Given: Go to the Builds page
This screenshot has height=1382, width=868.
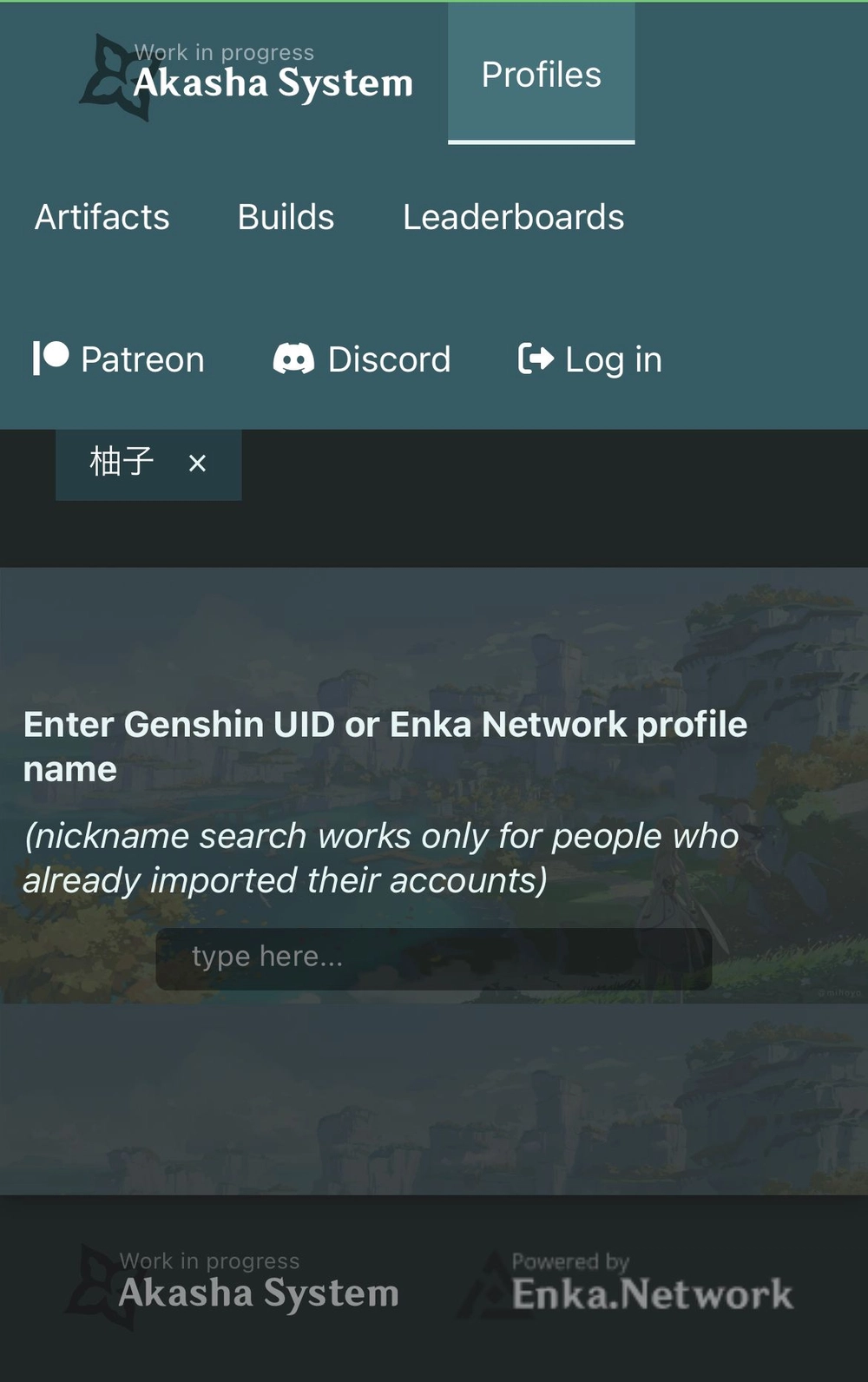Looking at the screenshot, I should click(286, 217).
